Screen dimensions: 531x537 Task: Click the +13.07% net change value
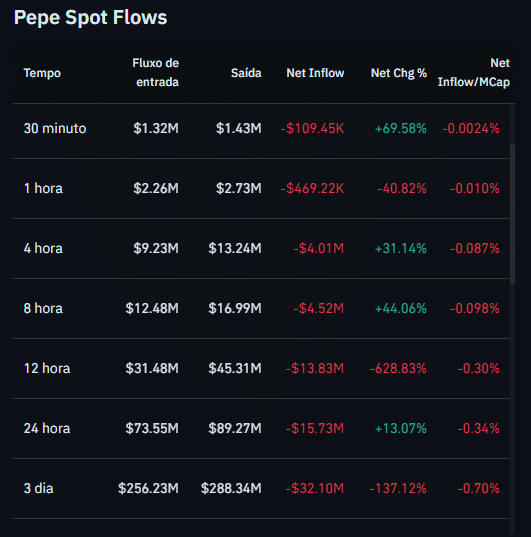pos(401,428)
